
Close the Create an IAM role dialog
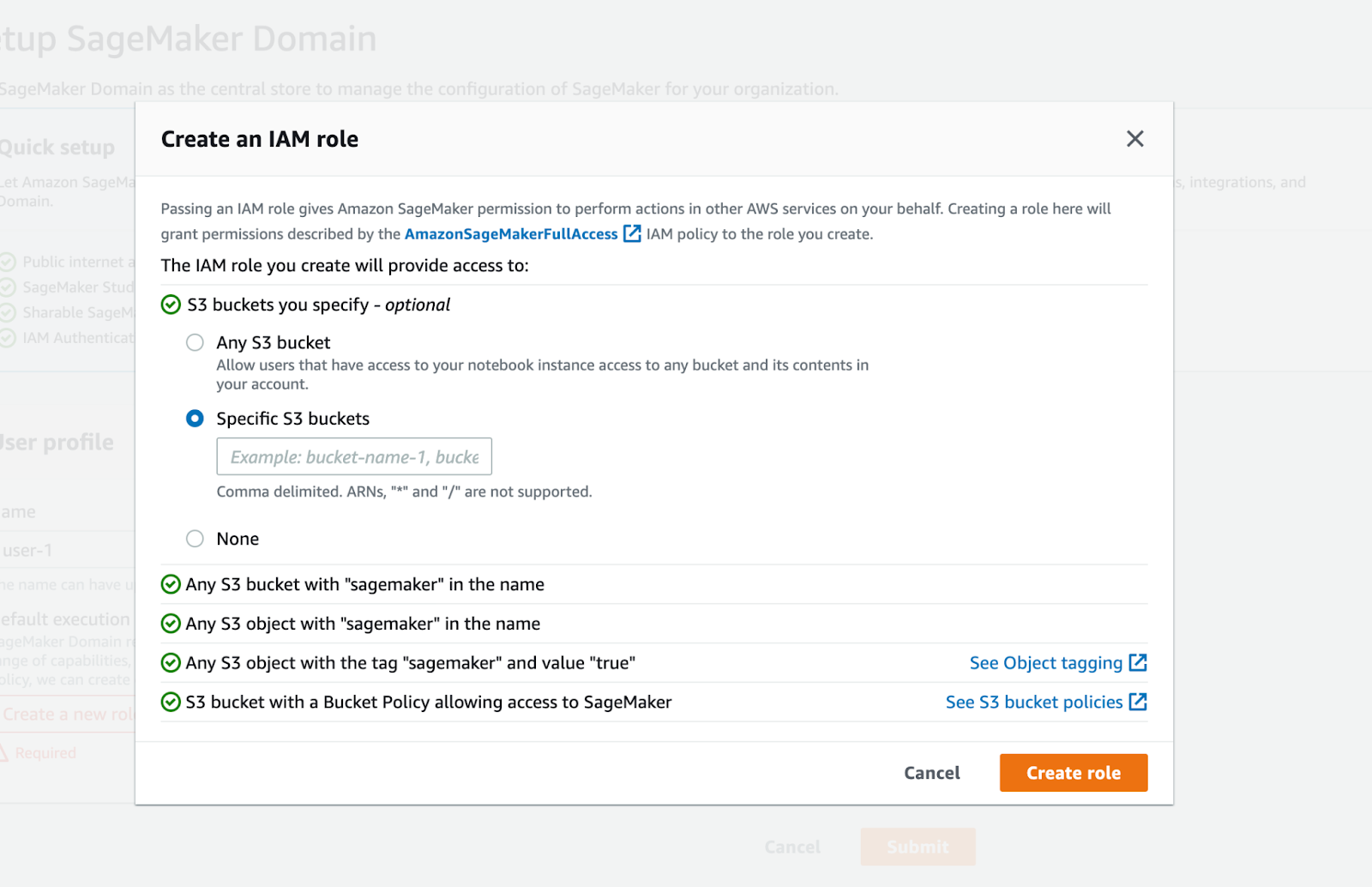pos(1134,139)
